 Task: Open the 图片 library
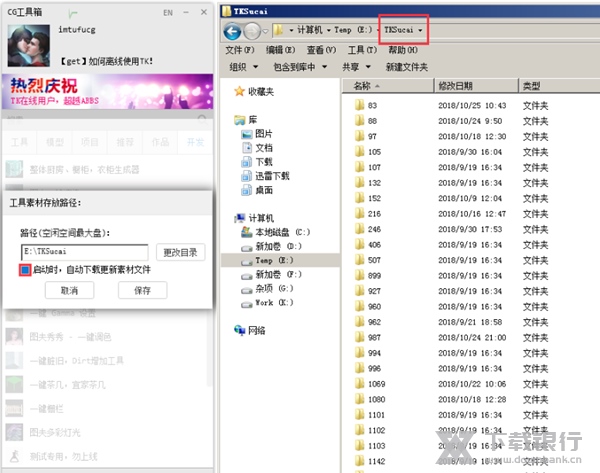(257, 134)
